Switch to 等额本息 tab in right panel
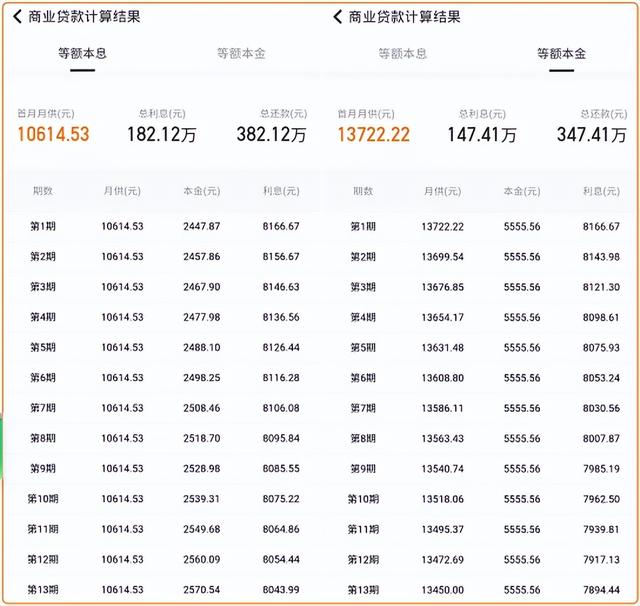 [402, 53]
